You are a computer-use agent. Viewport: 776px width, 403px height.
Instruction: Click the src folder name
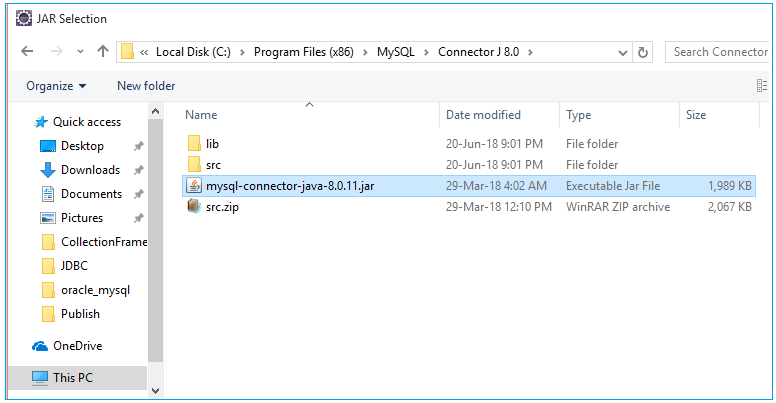coord(213,165)
